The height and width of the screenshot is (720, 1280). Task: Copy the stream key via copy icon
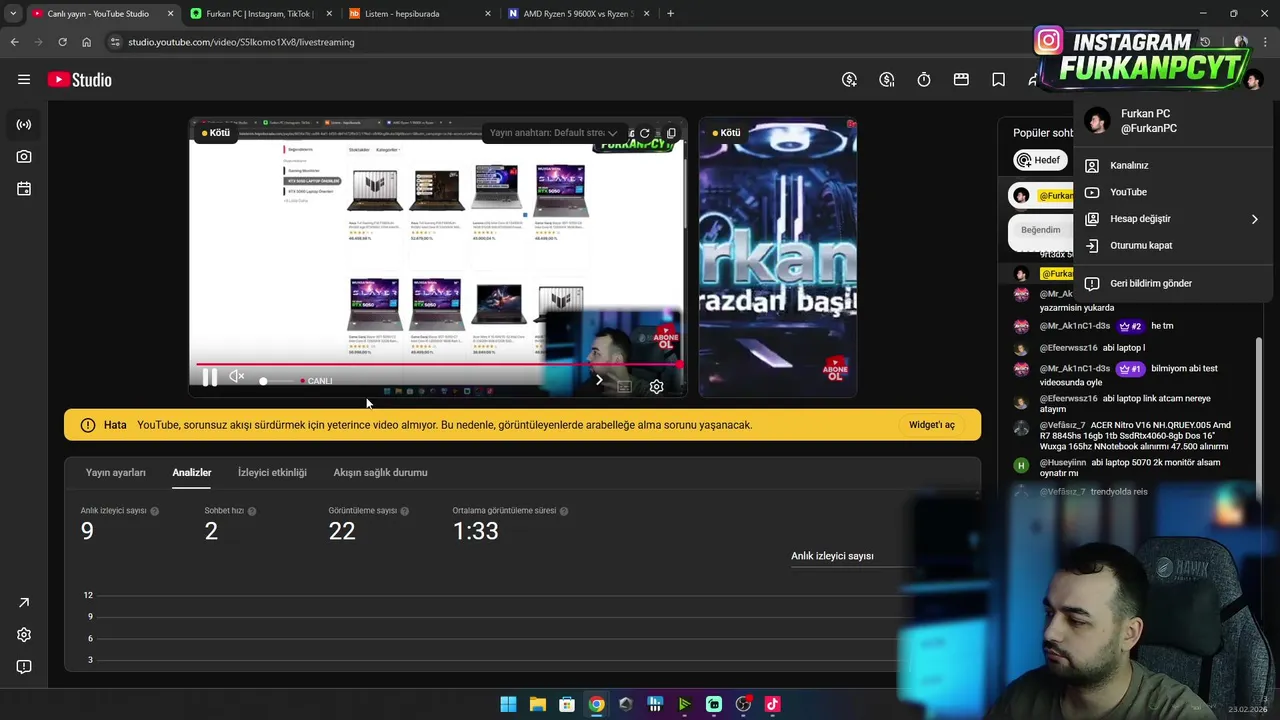671,133
